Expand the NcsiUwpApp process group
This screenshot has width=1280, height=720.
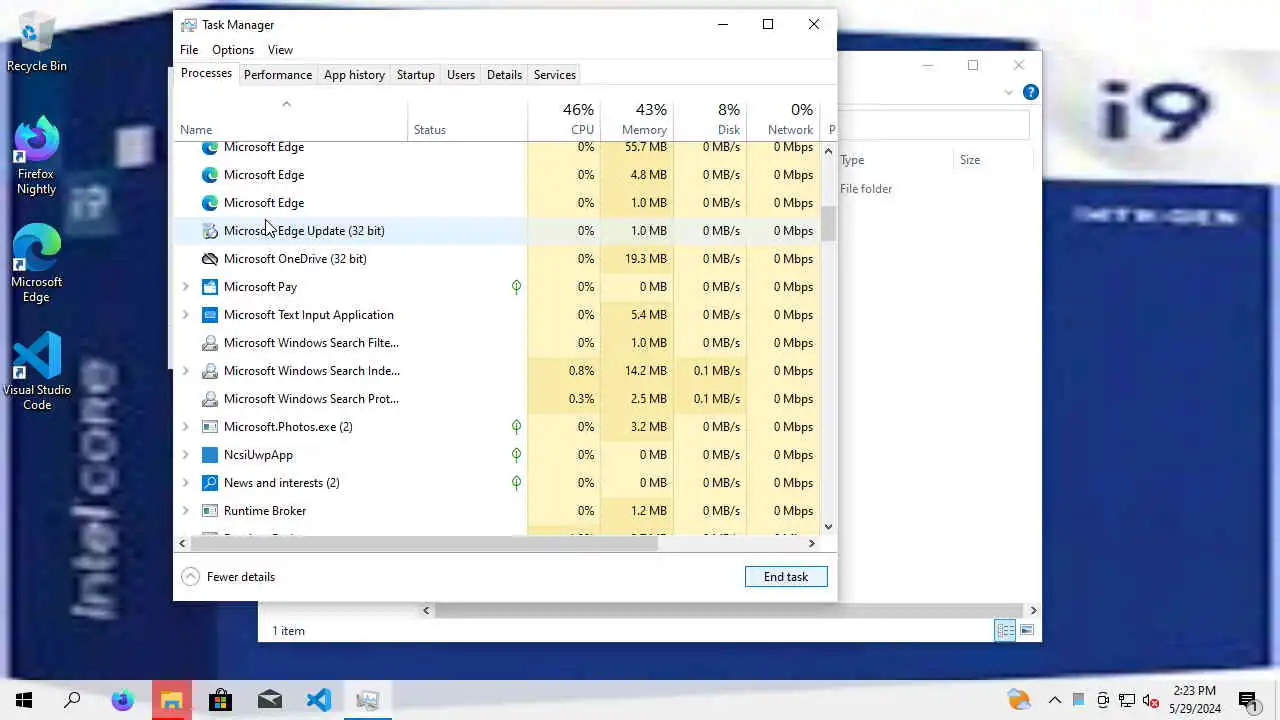[185, 455]
